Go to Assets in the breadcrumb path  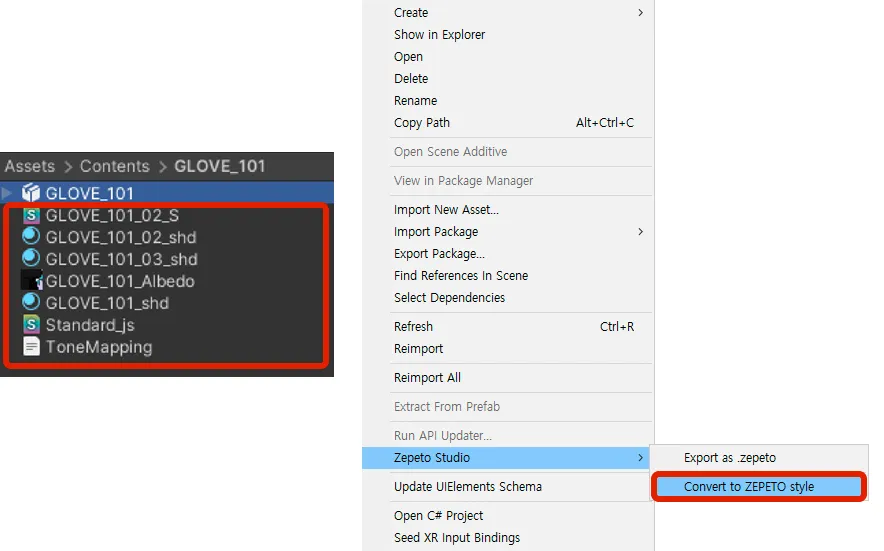coord(30,166)
